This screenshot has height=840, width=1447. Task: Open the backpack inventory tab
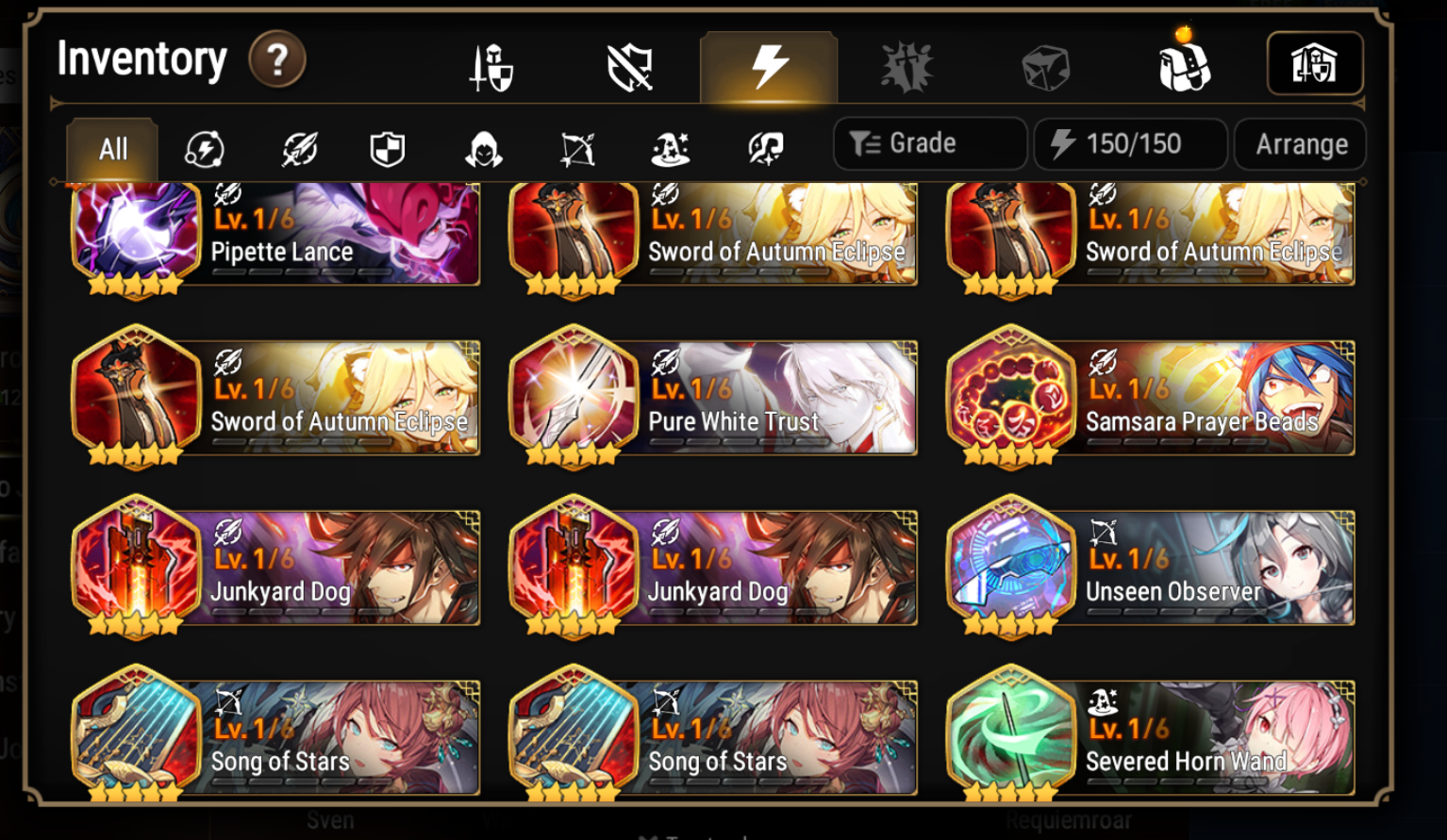coord(1183,62)
